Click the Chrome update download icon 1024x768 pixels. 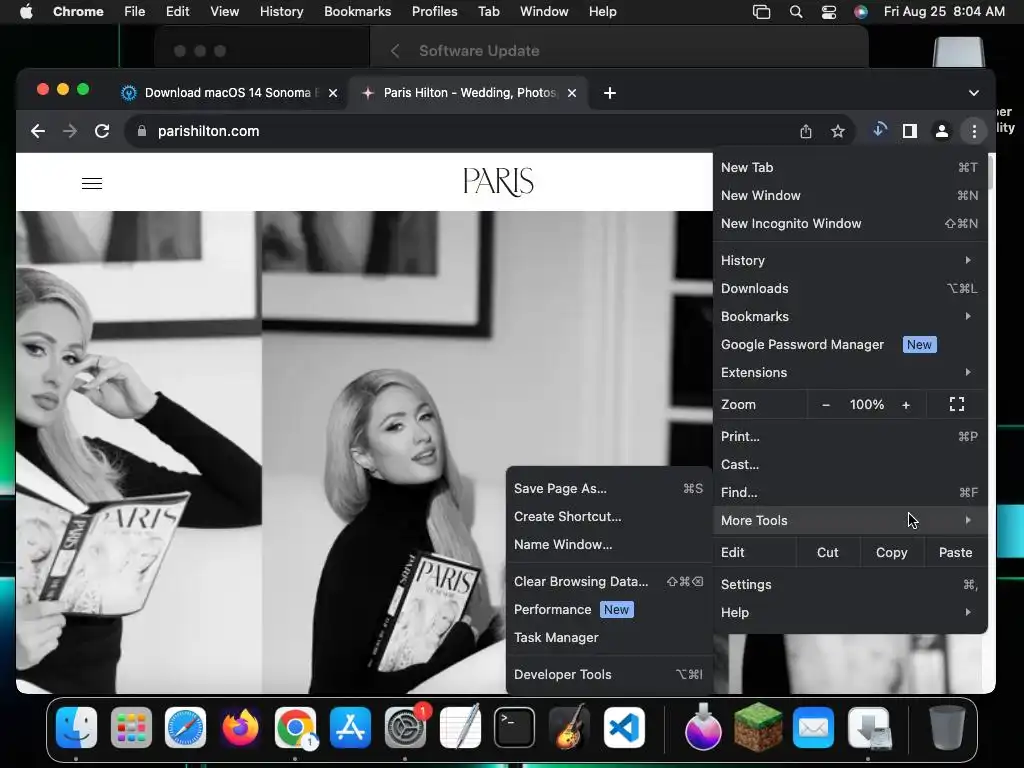(x=879, y=131)
